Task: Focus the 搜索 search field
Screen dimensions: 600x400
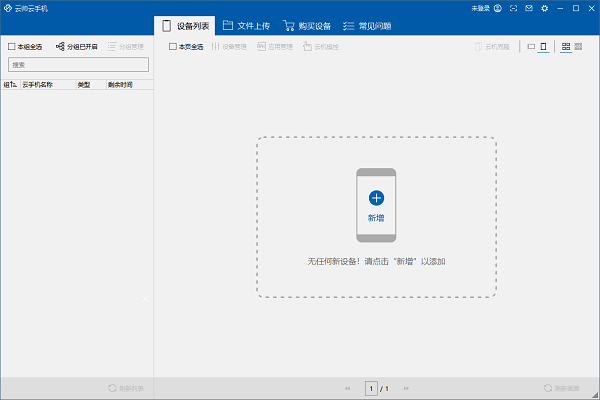Action: 78,65
